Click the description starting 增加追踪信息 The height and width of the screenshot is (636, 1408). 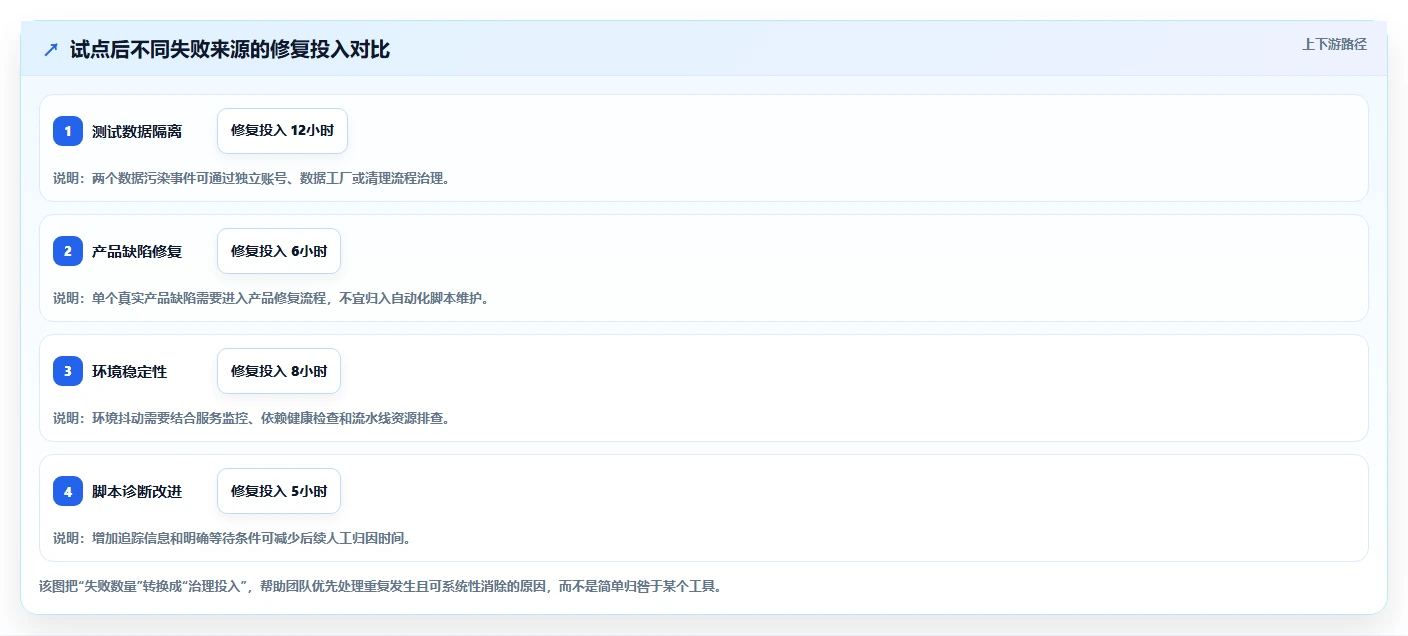232,538
